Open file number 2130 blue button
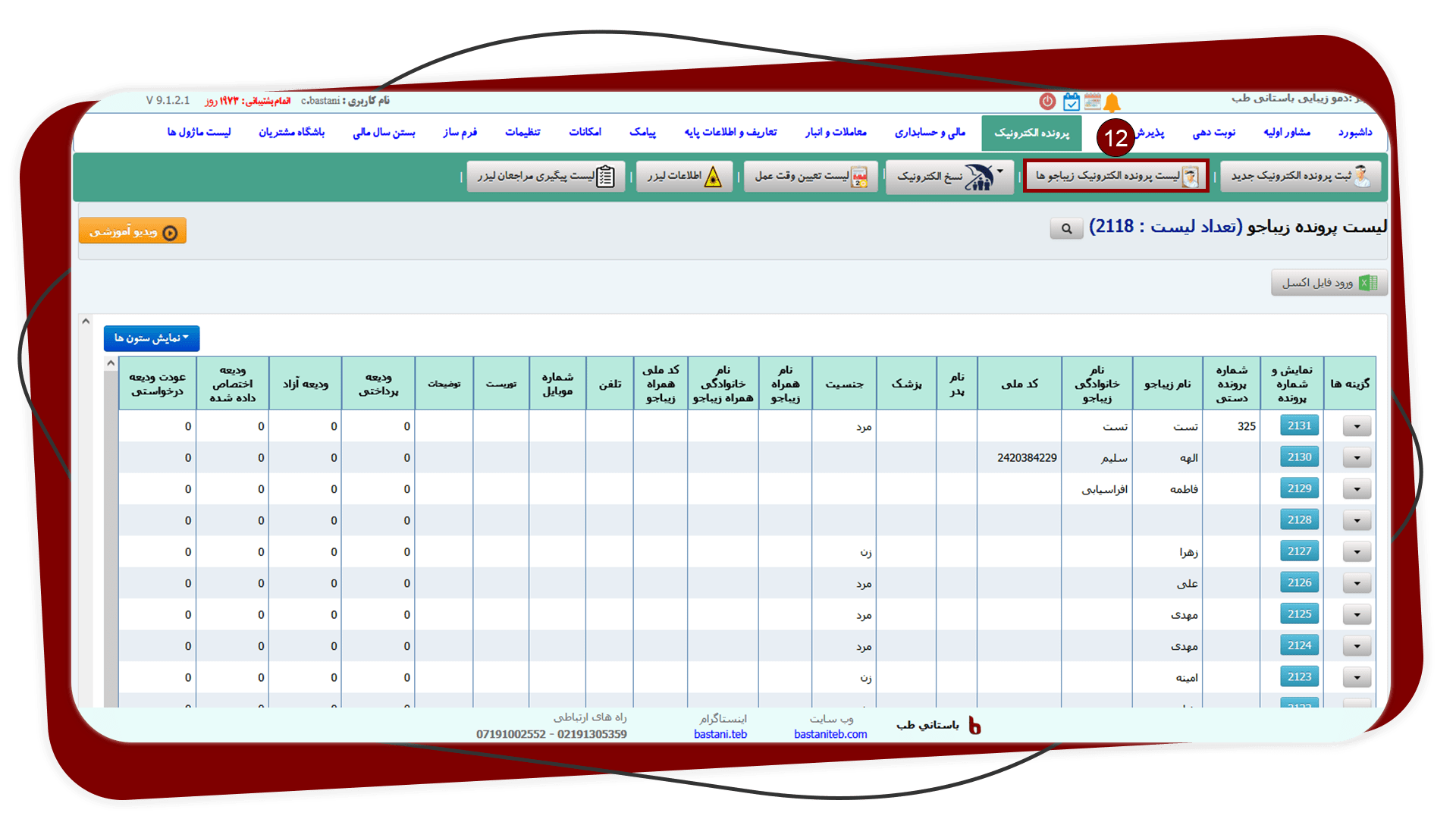The width and height of the screenshot is (1456, 819). 1299,457
